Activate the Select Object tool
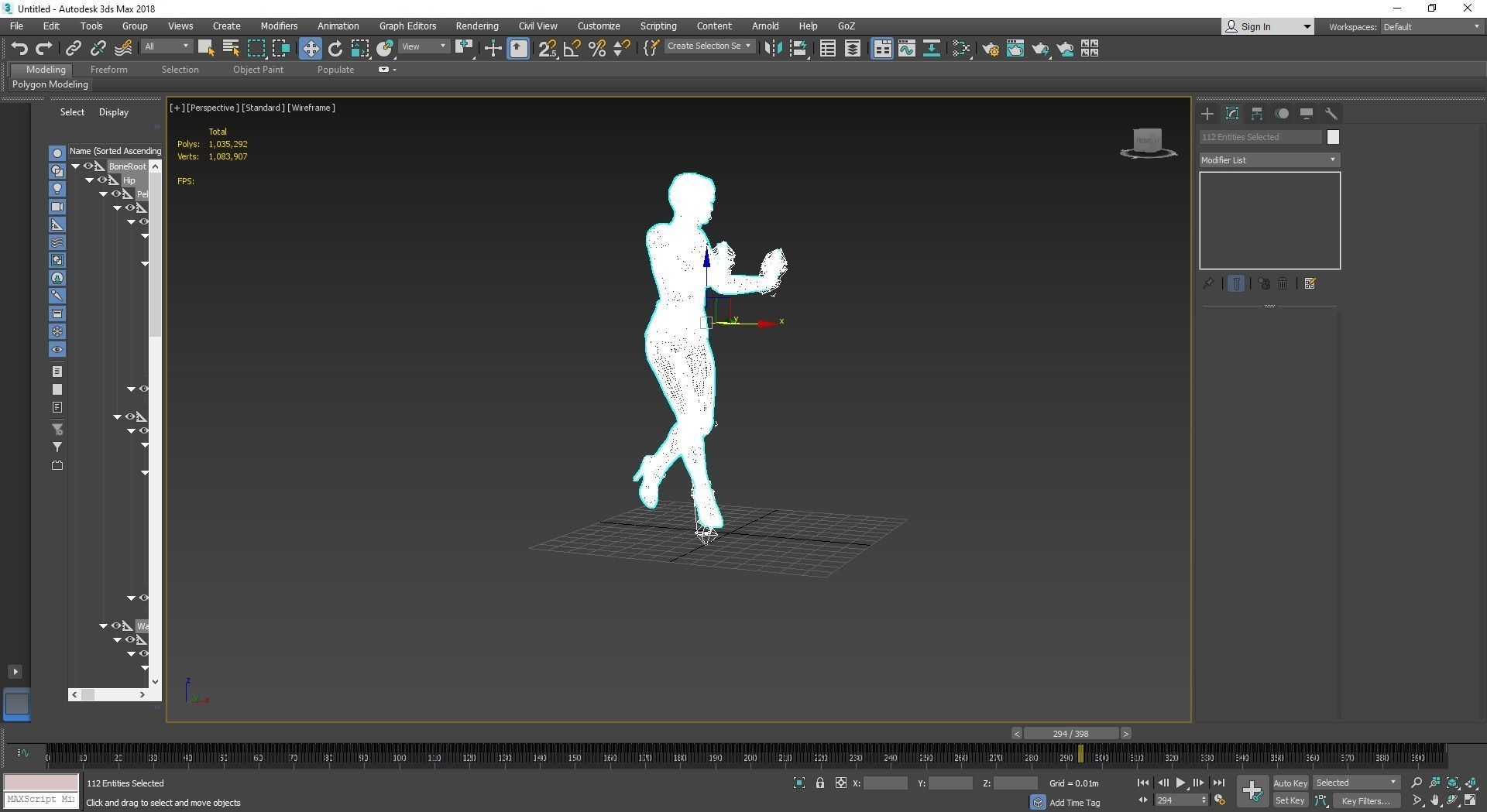Viewport: 1487px width, 812px height. point(205,49)
